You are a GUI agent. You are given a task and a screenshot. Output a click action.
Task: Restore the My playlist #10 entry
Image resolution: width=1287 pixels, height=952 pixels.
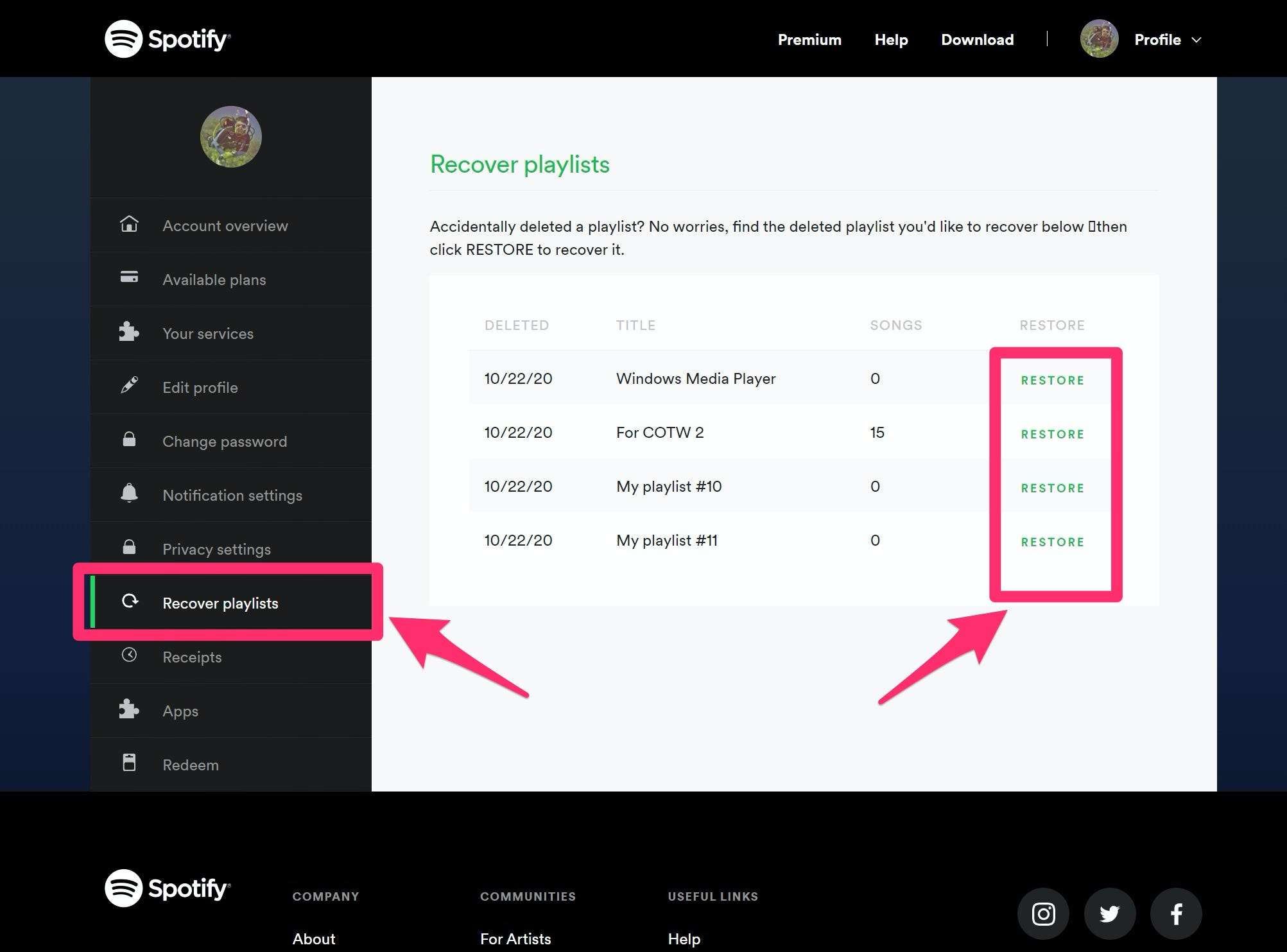click(x=1053, y=487)
